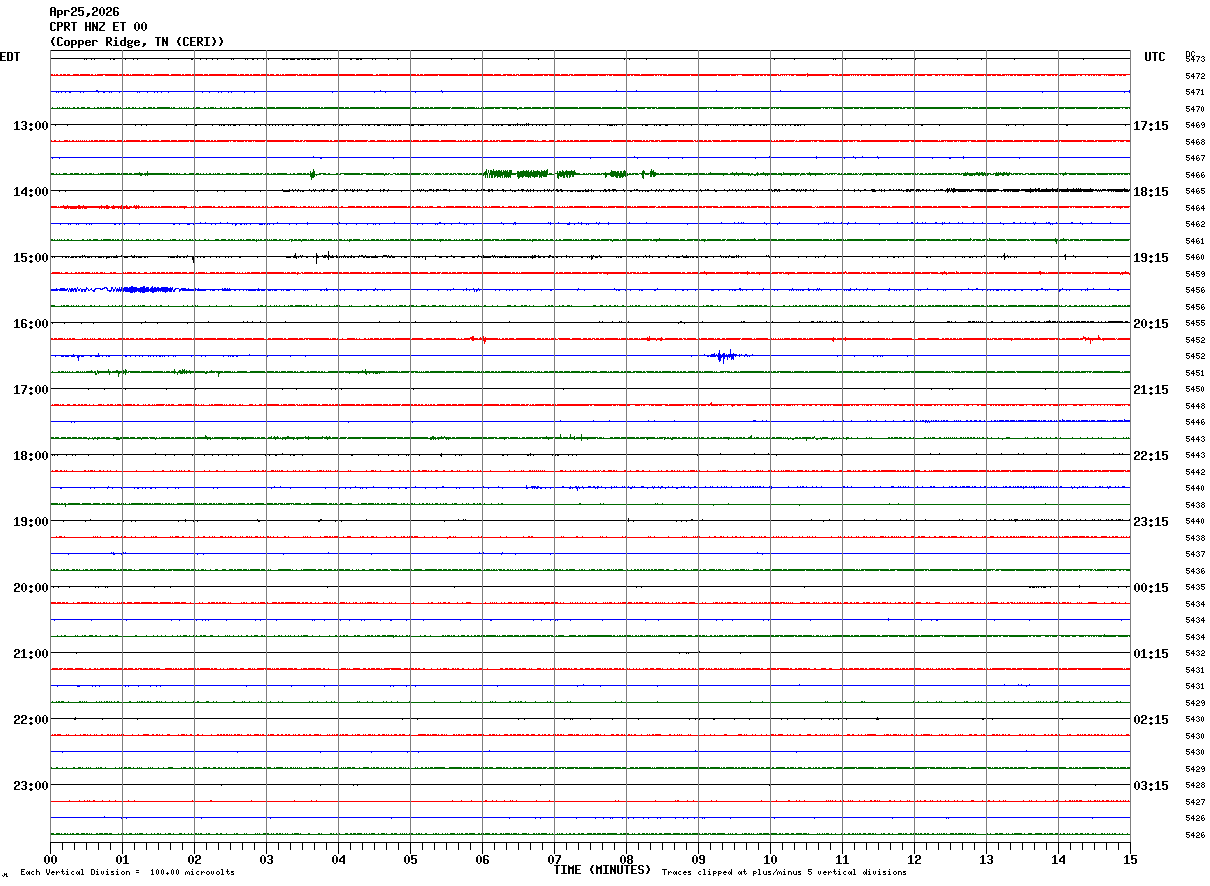Click DC offset value '5469'

[x=1194, y=125]
